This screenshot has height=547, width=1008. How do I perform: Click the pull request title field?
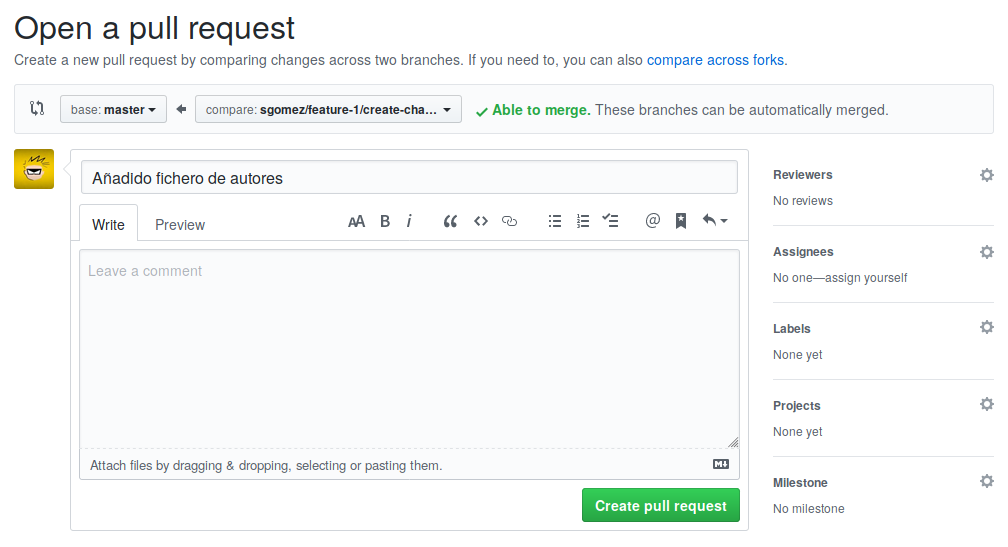point(409,177)
